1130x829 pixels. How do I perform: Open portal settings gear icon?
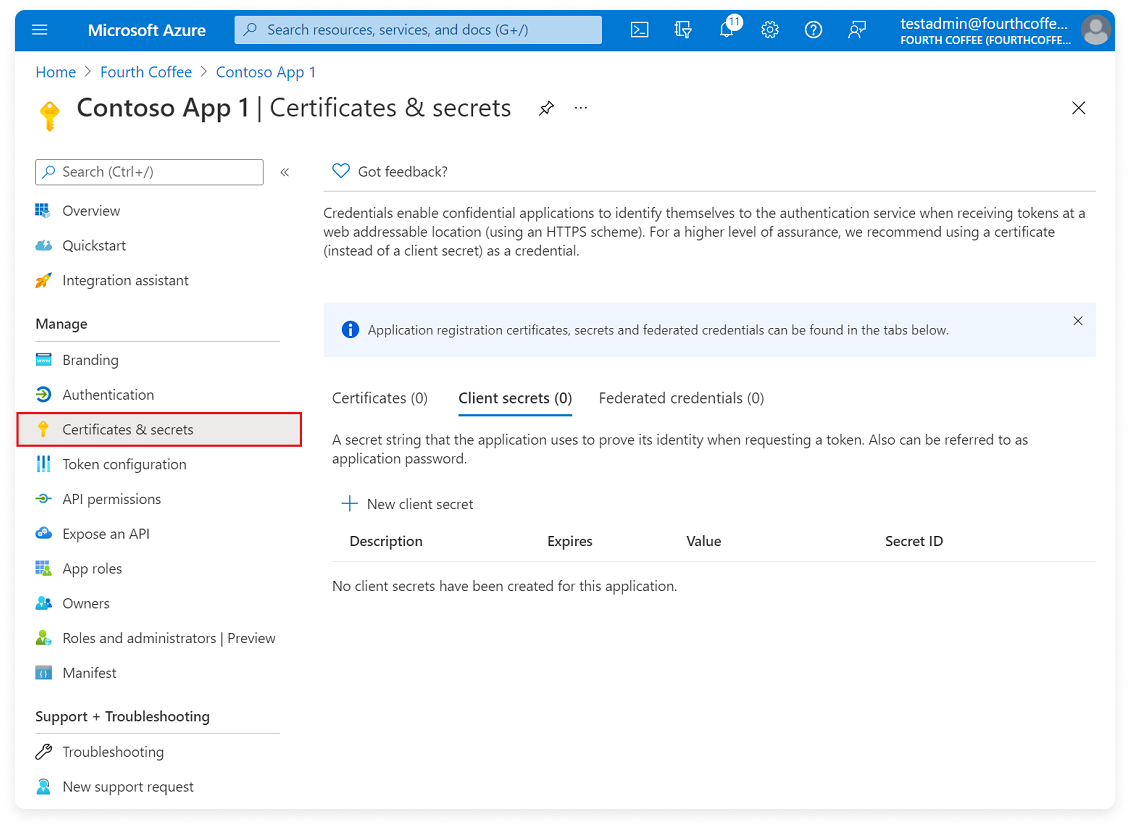pos(770,30)
